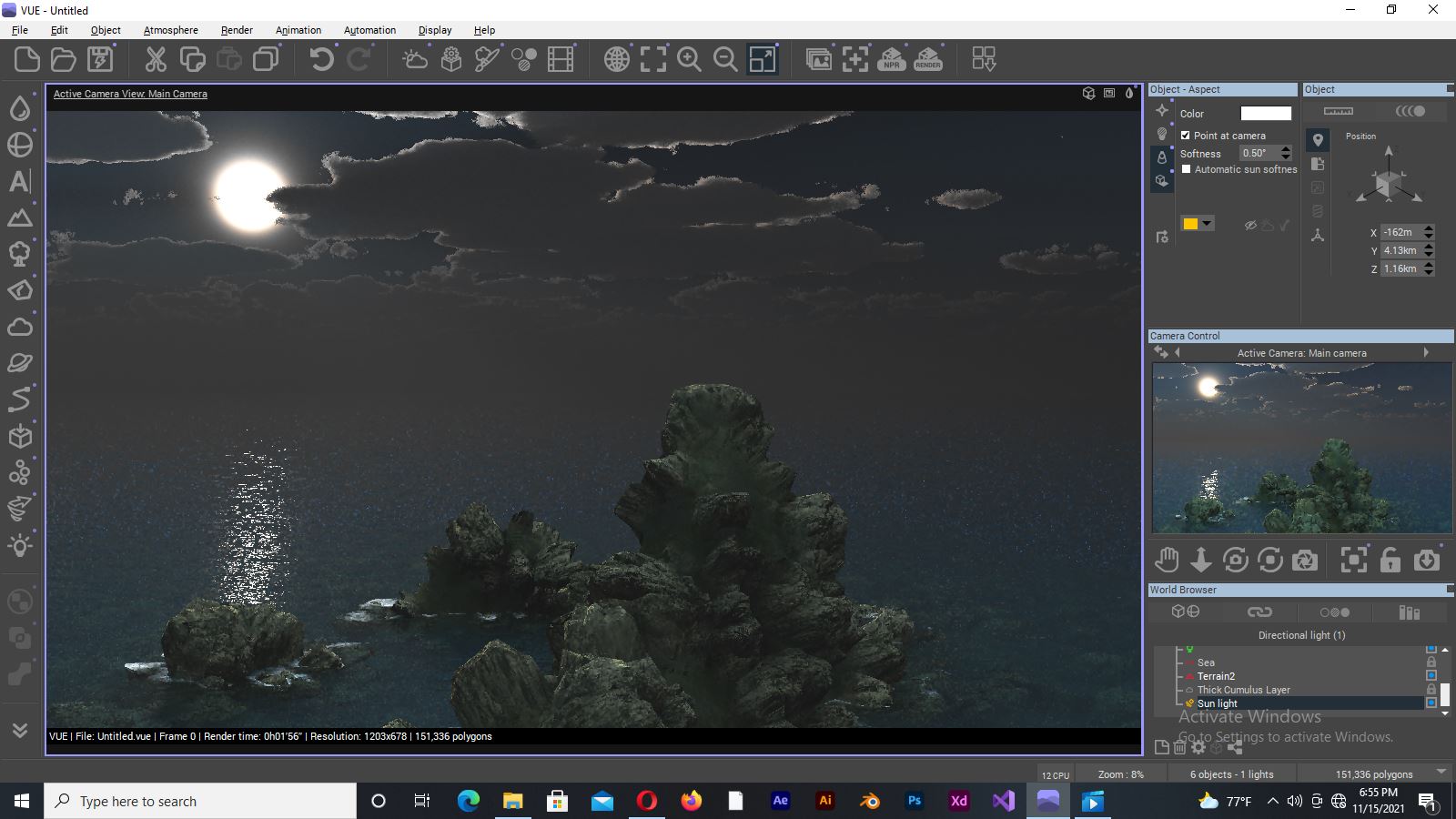Expand status bar arrow next to polygons count
Image resolution: width=1456 pixels, height=819 pixels.
tap(1441, 772)
